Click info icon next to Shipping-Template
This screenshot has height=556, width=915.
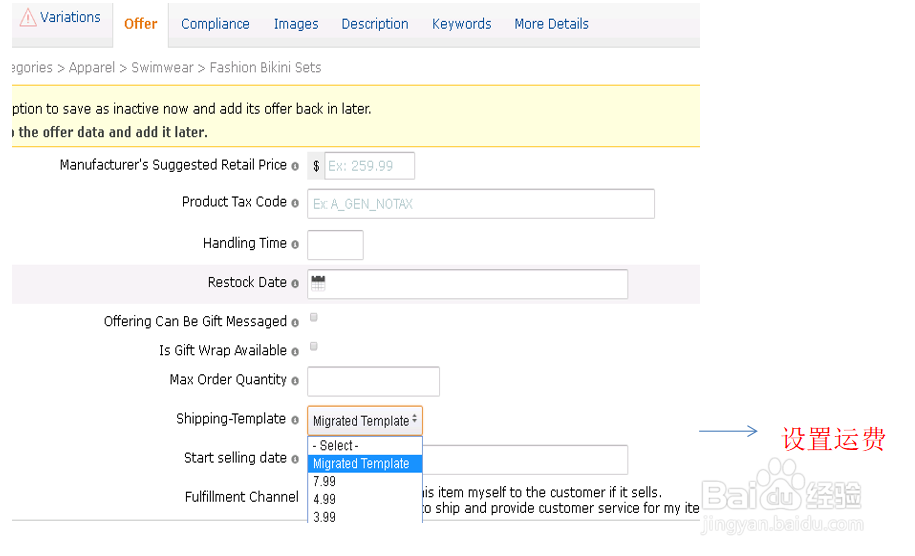coord(295,420)
